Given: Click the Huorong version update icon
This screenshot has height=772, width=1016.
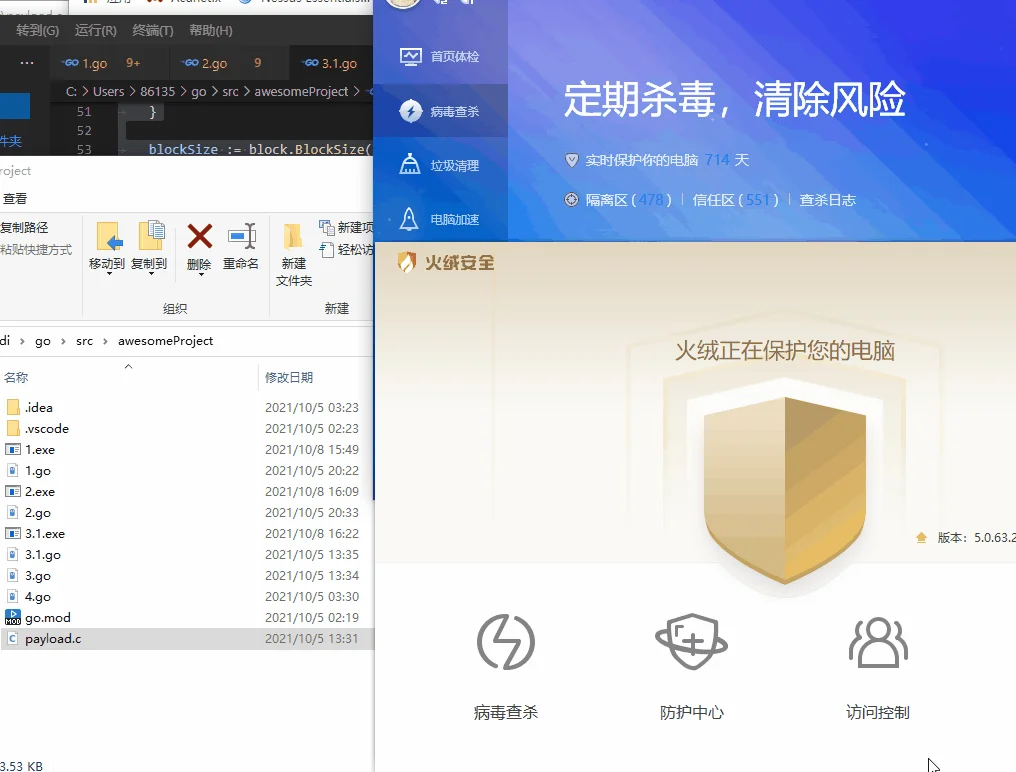Looking at the screenshot, I should 921,537.
